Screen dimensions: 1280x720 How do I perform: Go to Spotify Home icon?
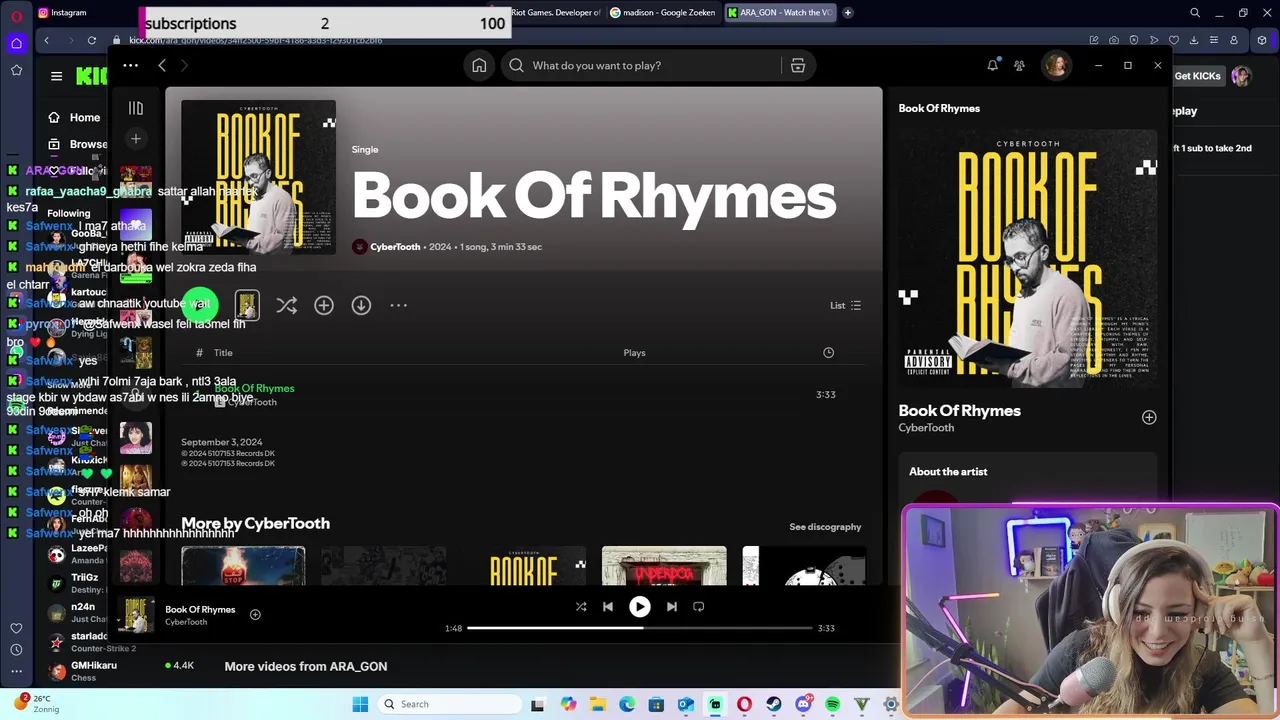pyautogui.click(x=479, y=66)
